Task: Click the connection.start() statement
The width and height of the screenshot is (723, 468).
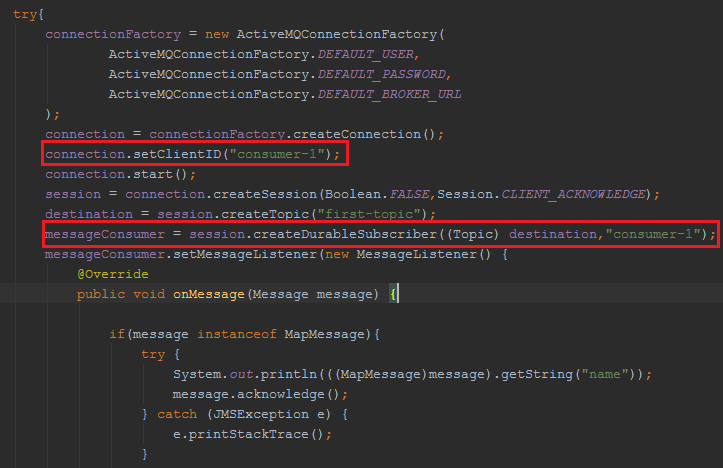Action: coord(120,174)
